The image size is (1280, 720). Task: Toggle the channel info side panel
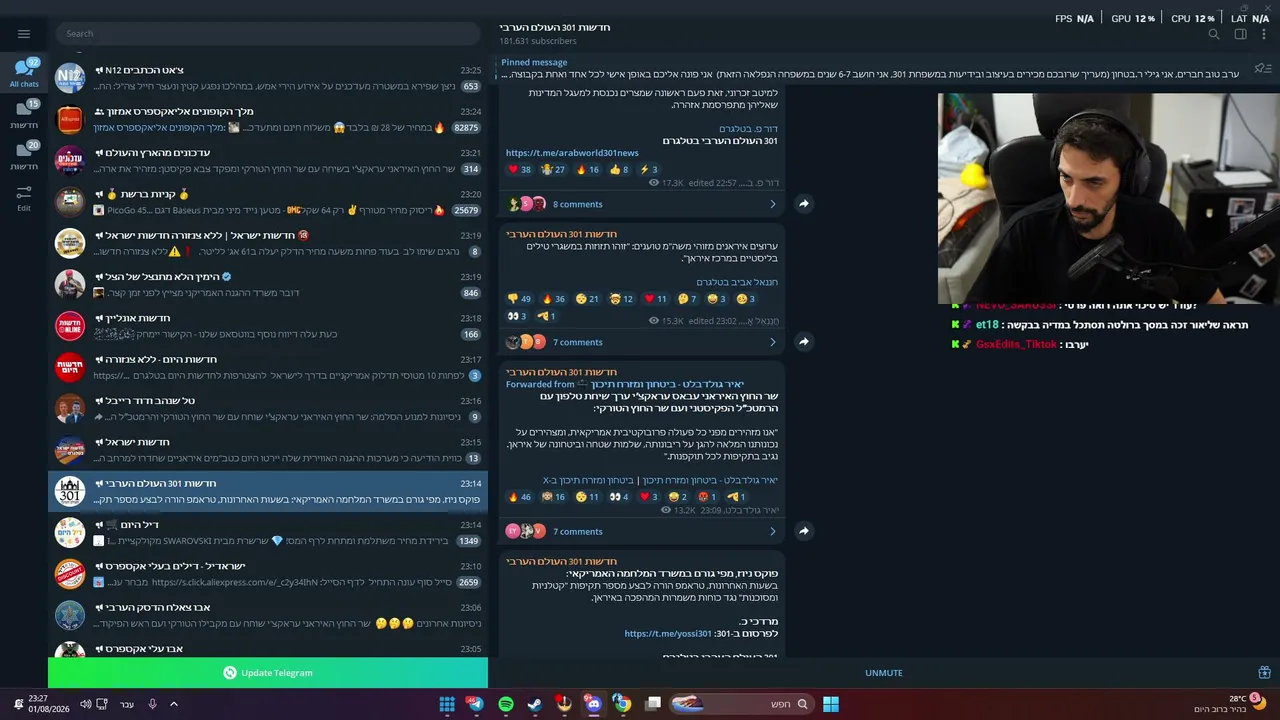tap(1240, 34)
